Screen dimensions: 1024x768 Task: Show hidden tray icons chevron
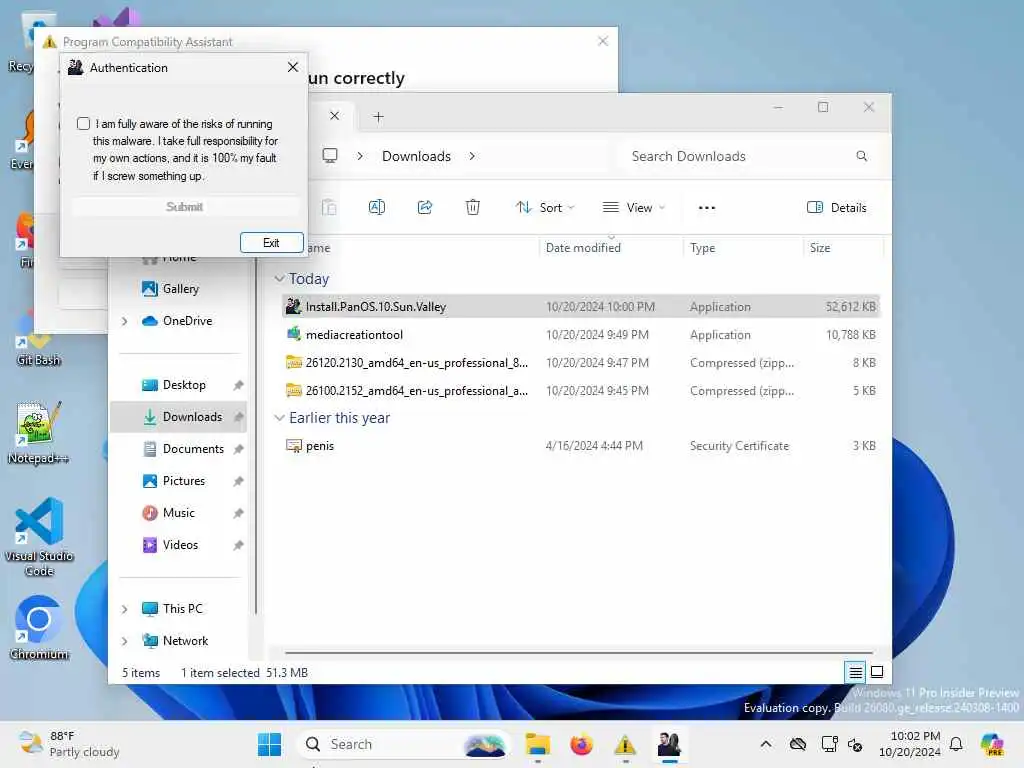tap(766, 744)
